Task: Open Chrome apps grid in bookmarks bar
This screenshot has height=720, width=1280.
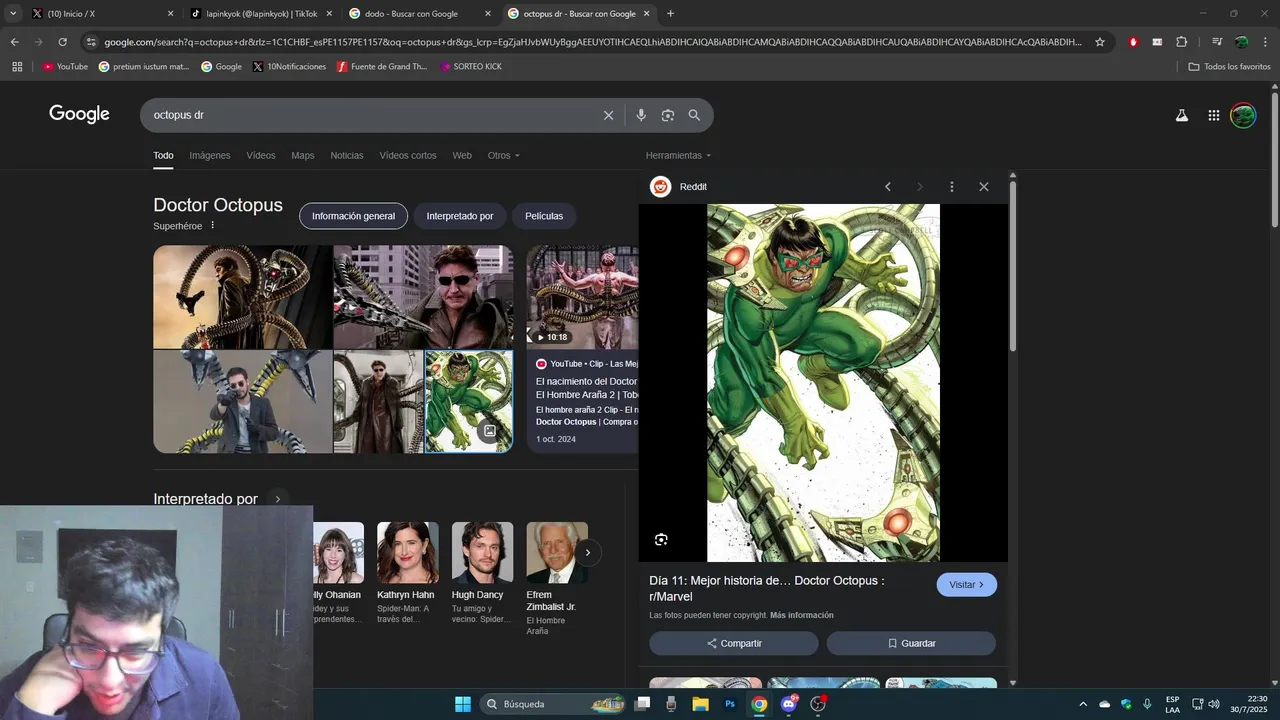Action: pyautogui.click(x=17, y=67)
